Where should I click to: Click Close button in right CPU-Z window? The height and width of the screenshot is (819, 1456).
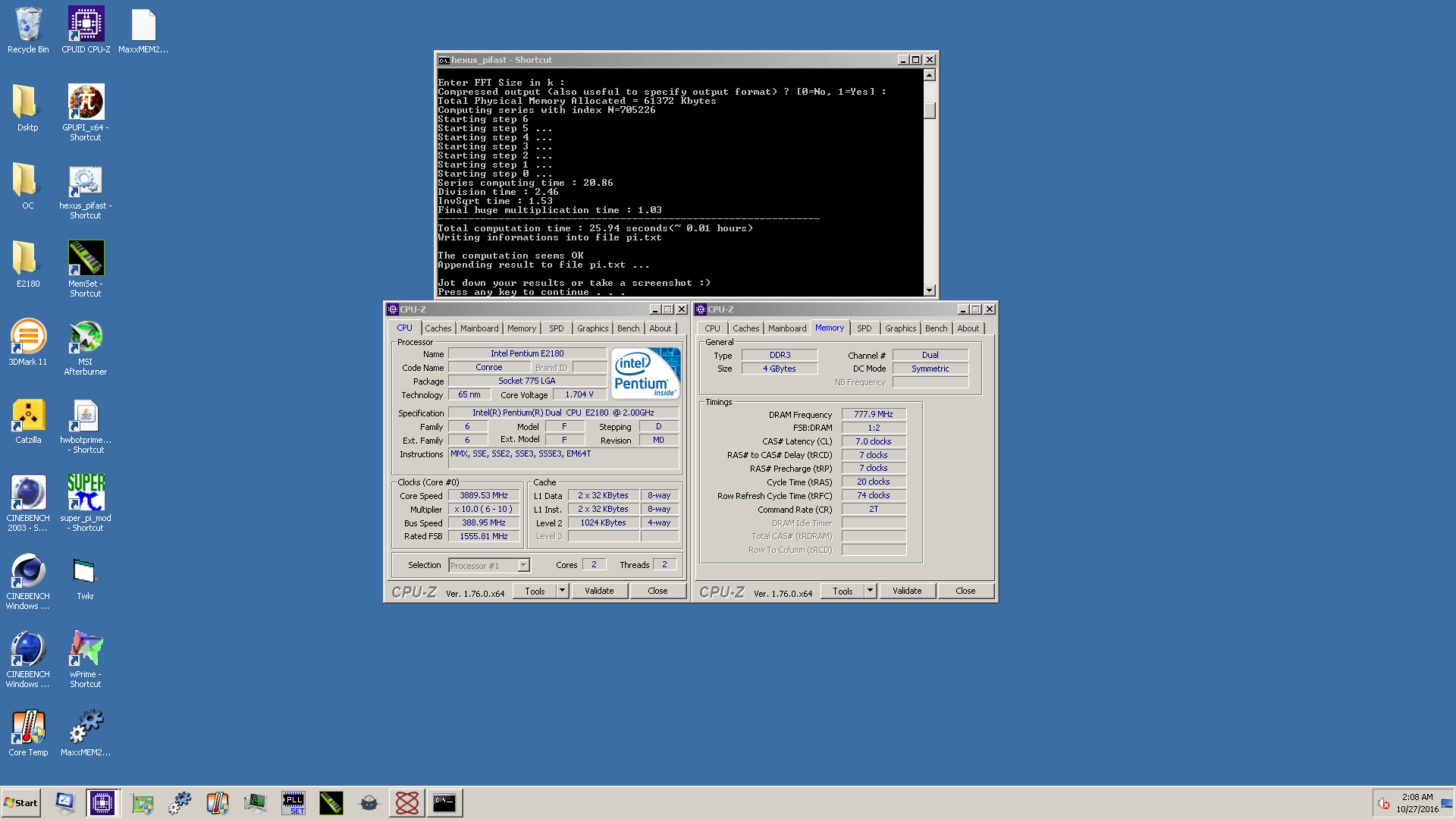point(965,591)
